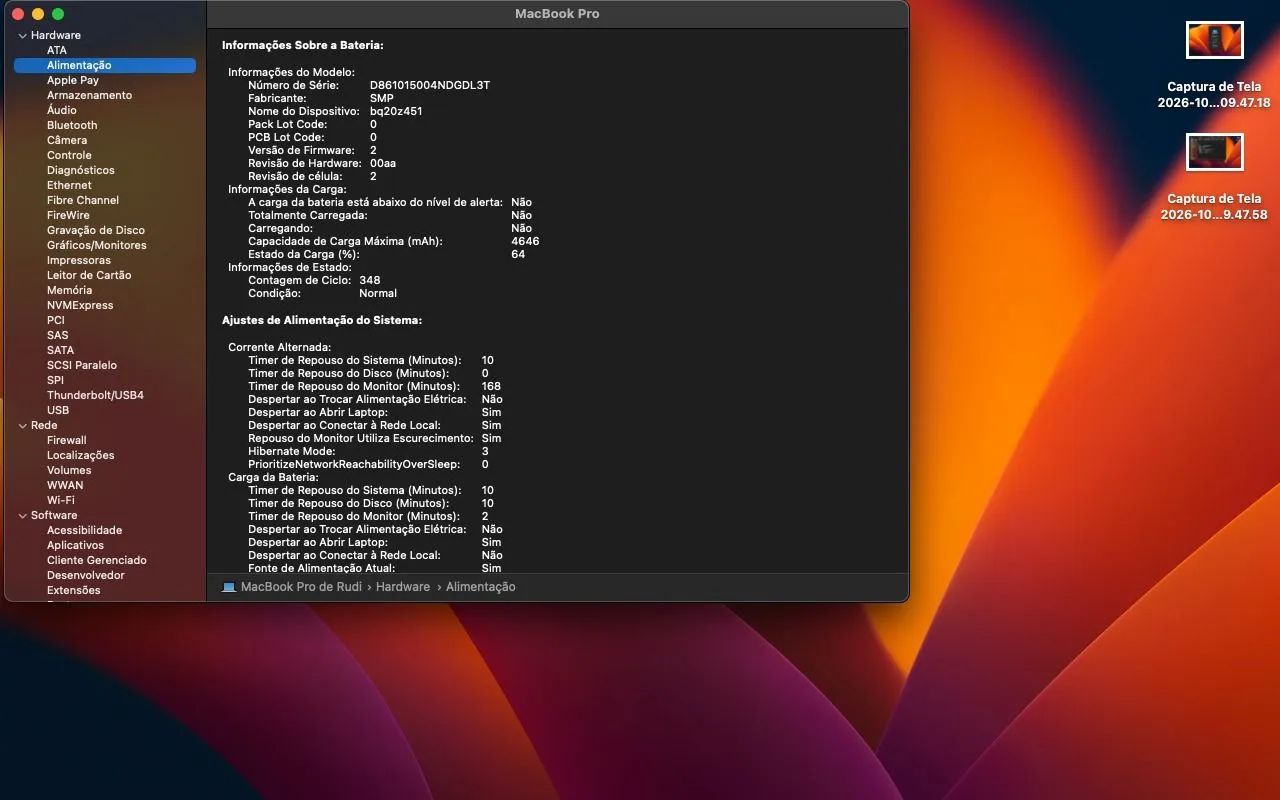The height and width of the screenshot is (800, 1280).
Task: Collapse the Rede section chevron
Action: [22, 426]
